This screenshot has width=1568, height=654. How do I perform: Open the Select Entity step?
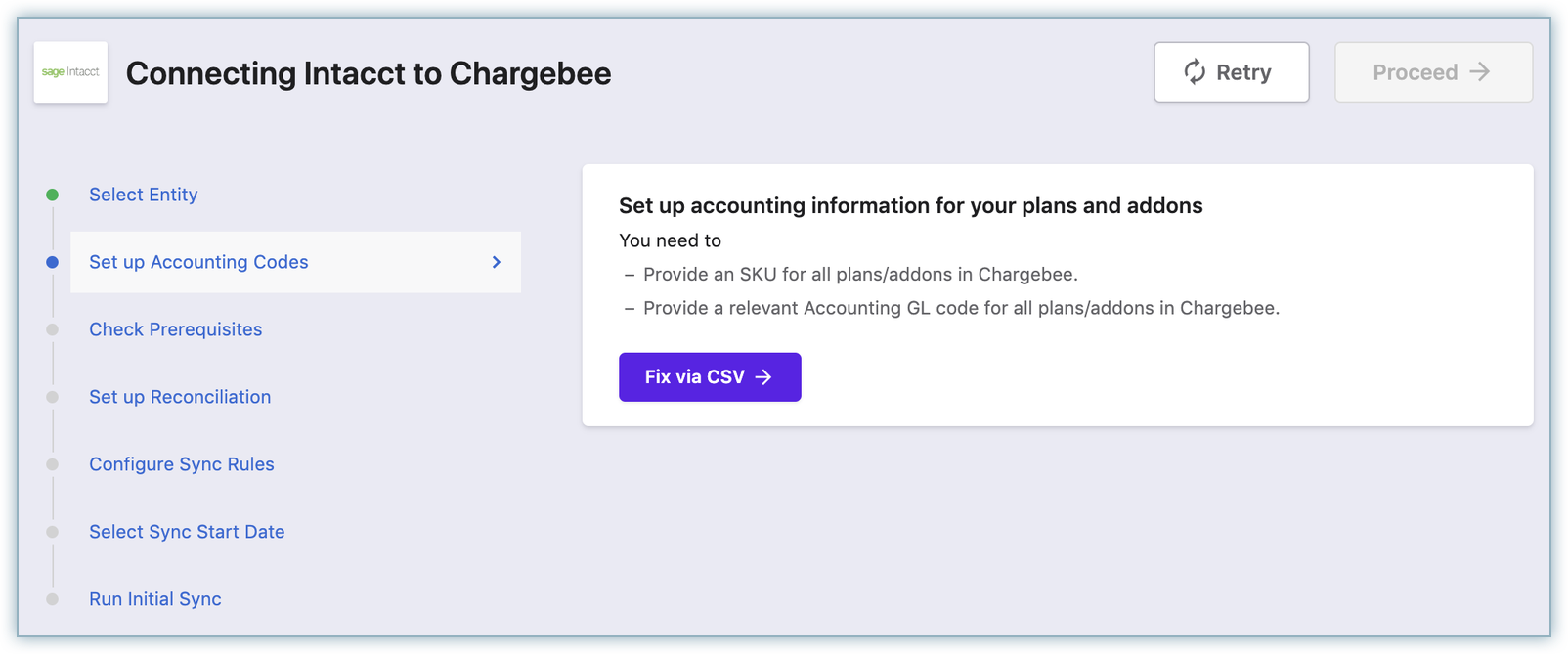(x=144, y=195)
